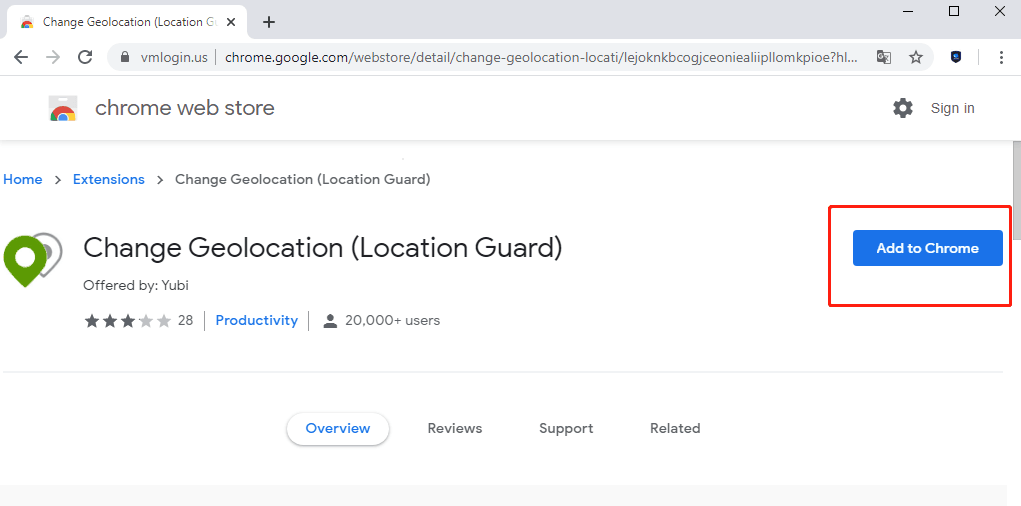The height and width of the screenshot is (506, 1021).
Task: Click the Sign in link
Action: pyautogui.click(x=952, y=108)
